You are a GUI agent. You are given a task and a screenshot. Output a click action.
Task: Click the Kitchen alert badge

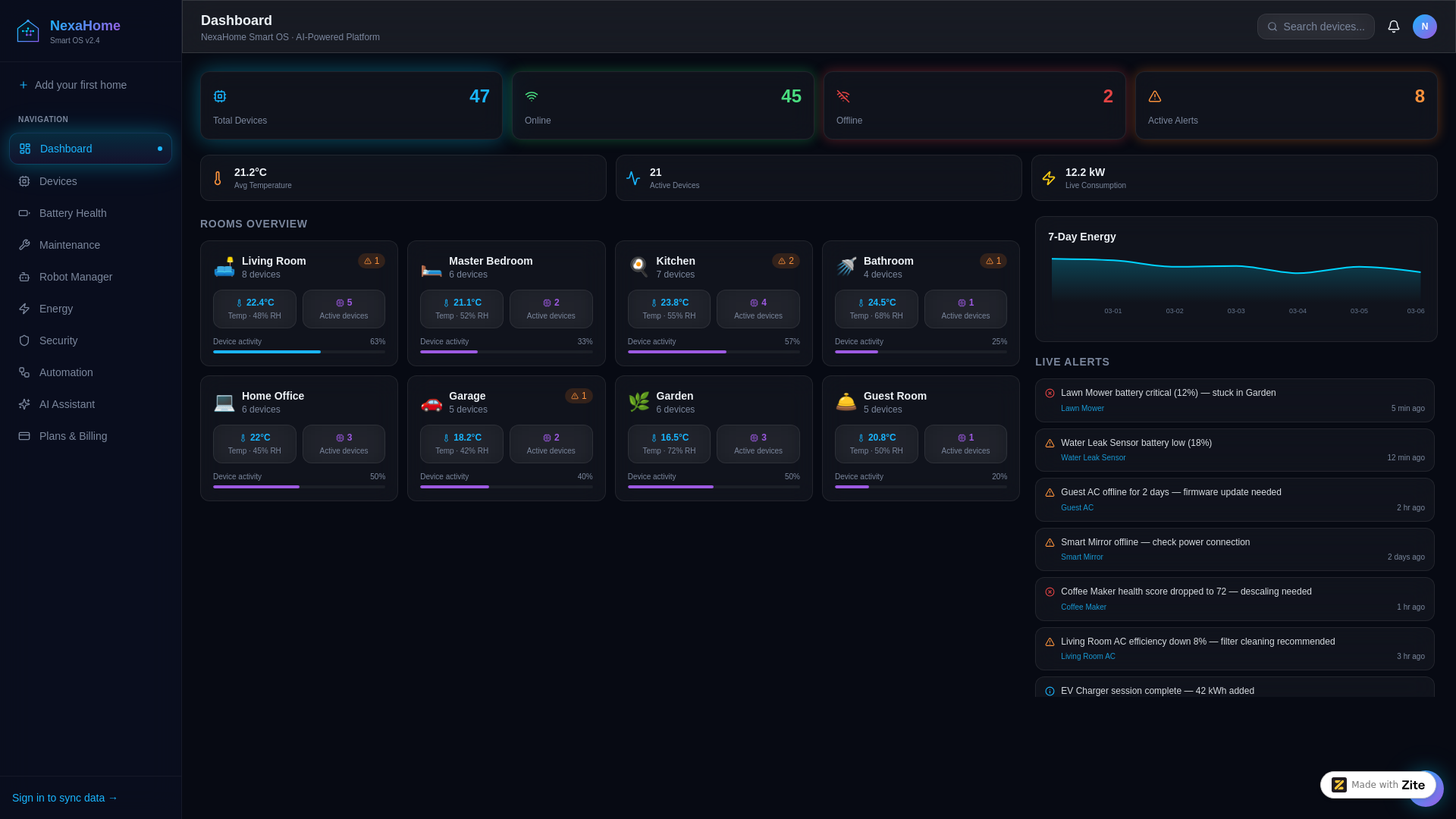(786, 261)
